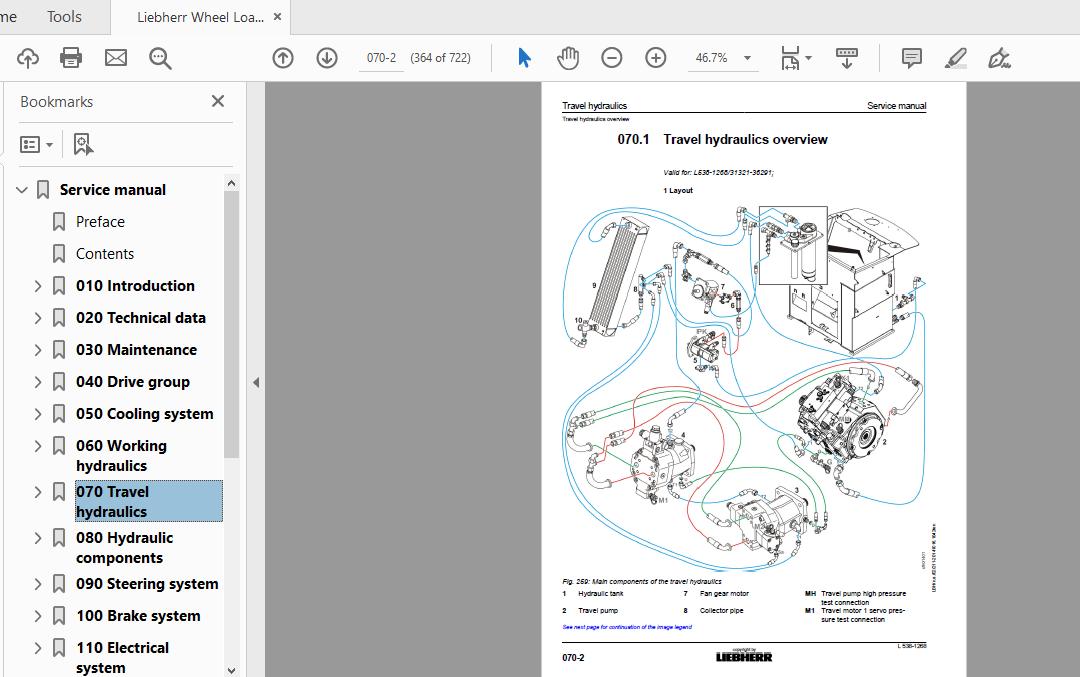Open the bookmark options dropdown arrow
The width and height of the screenshot is (1080, 677).
49,145
